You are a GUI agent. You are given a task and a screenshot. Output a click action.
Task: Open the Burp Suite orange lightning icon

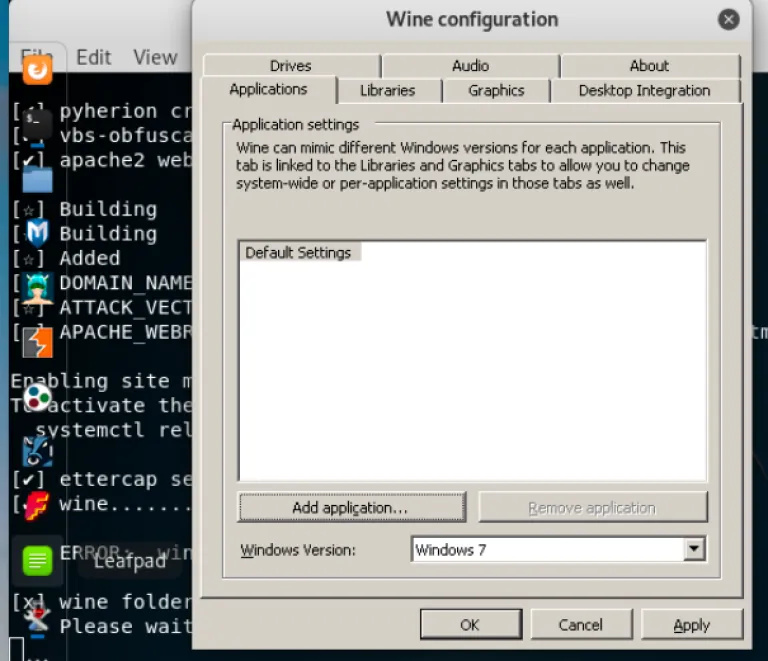pos(37,343)
